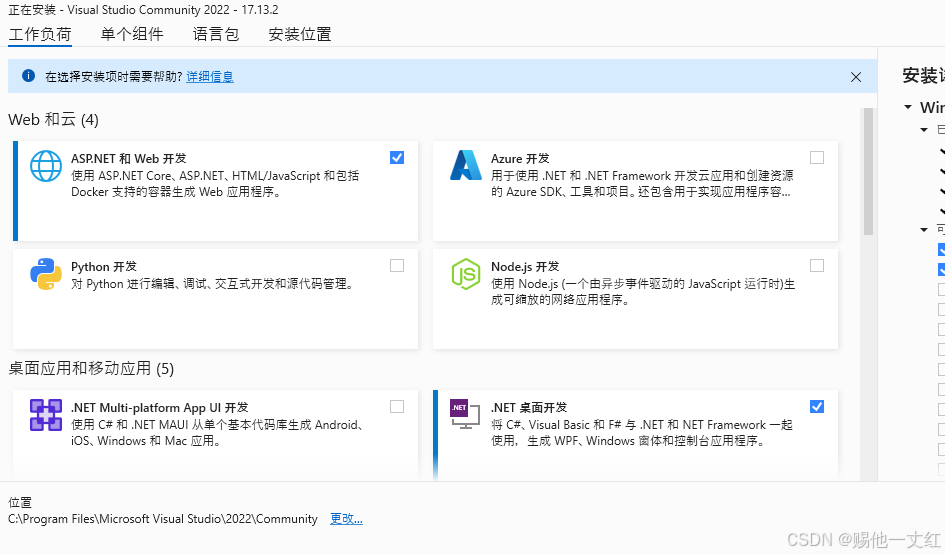Click the Node.js hexagon logo icon
This screenshot has width=945, height=555.
[x=466, y=274]
